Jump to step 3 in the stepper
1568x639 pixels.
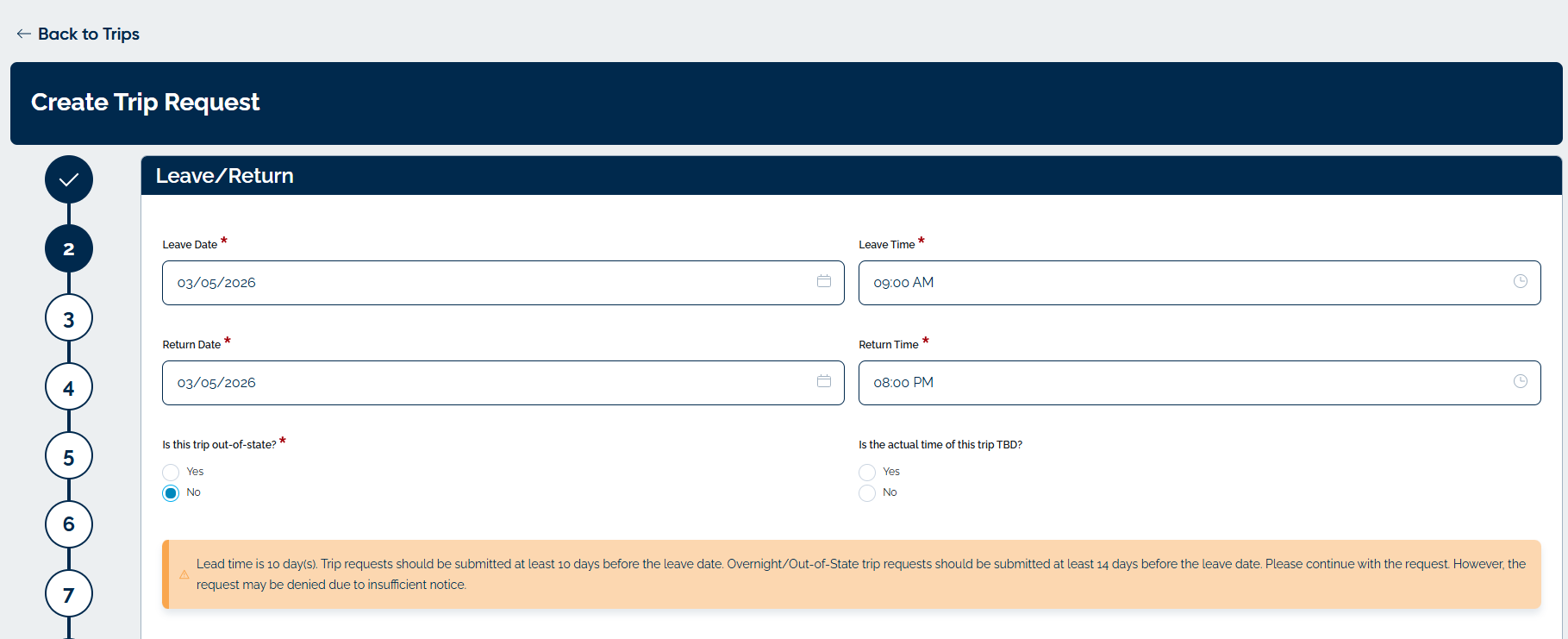pyautogui.click(x=69, y=318)
